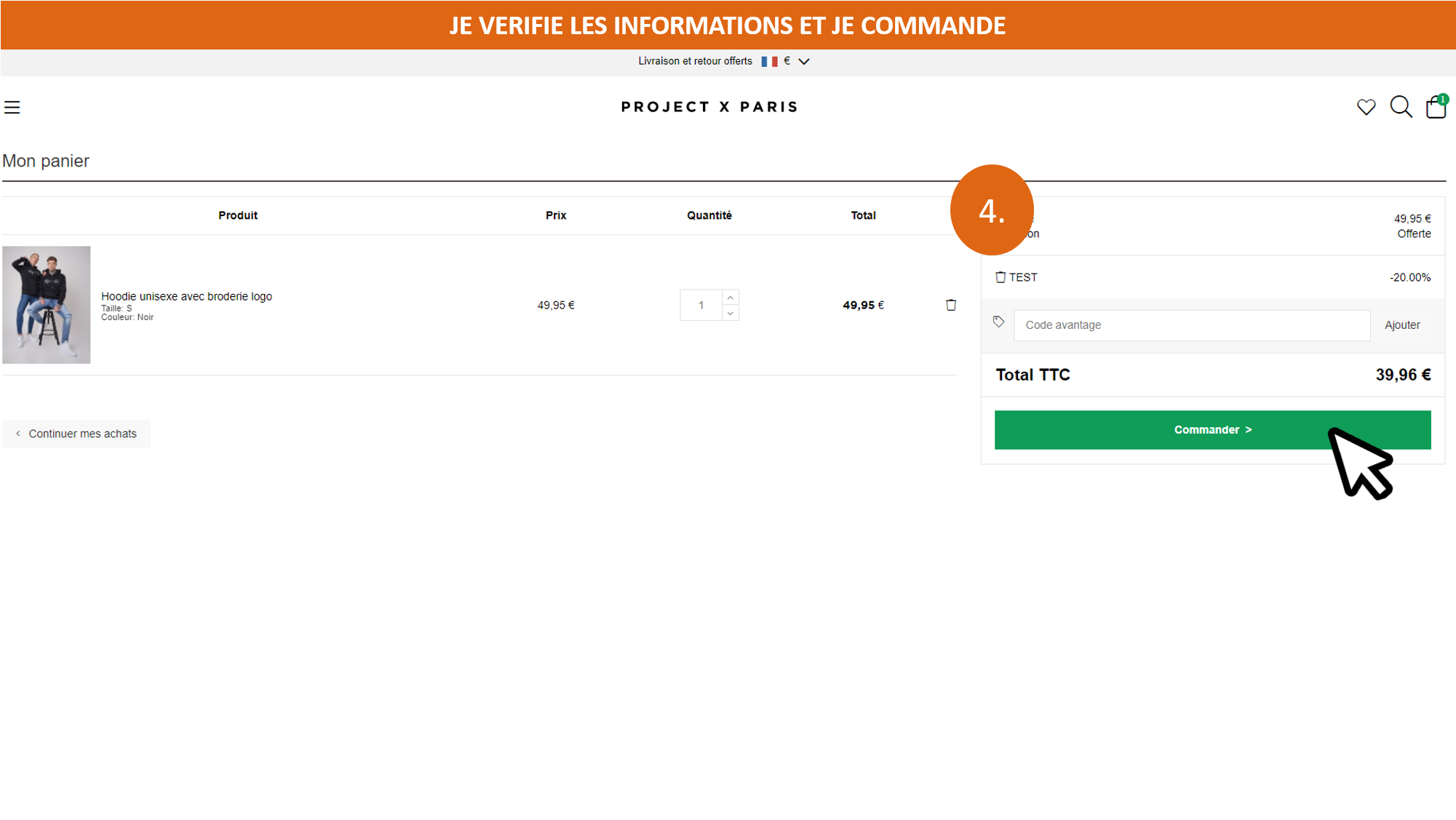The height and width of the screenshot is (820, 1456).
Task: Click the -20.00% discount value
Action: (1409, 277)
